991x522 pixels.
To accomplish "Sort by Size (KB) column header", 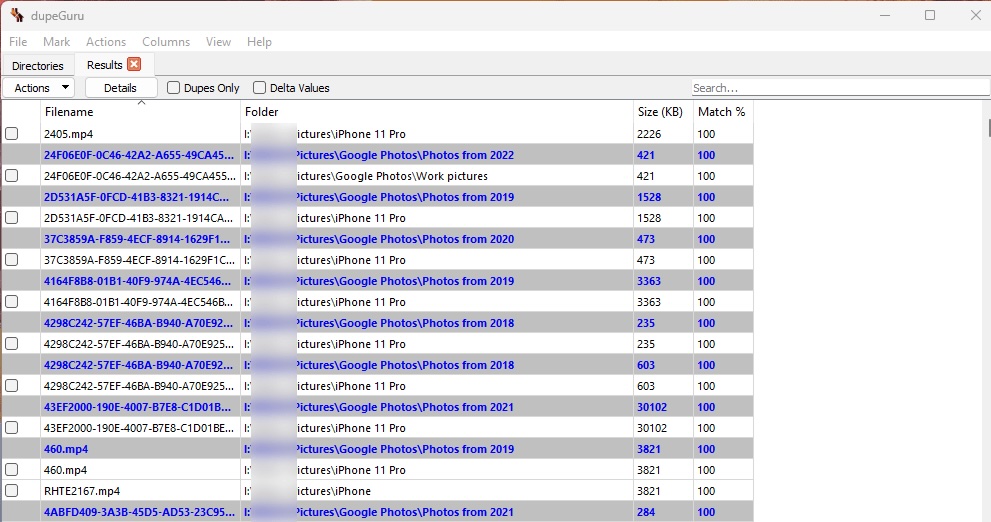I will 663,112.
